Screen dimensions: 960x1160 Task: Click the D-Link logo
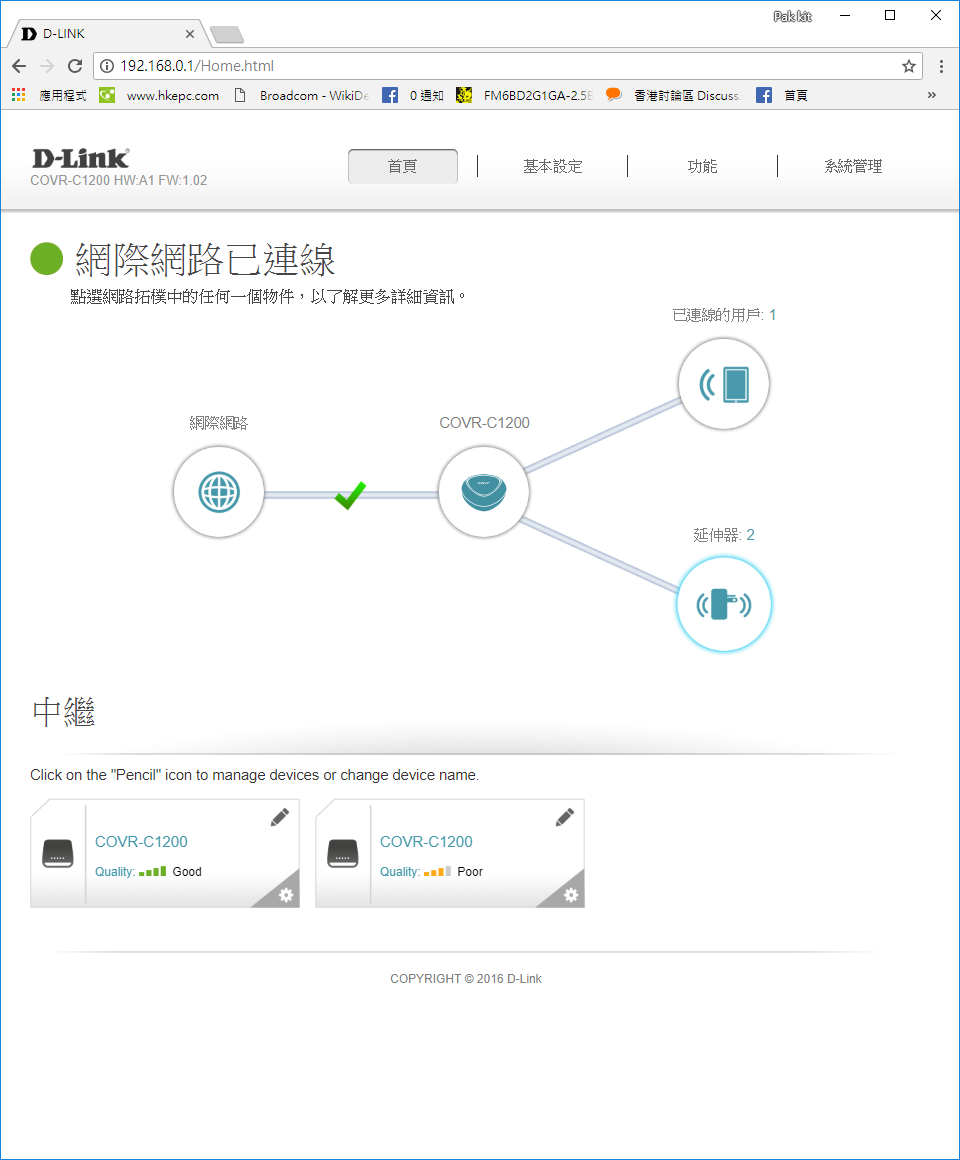81,158
